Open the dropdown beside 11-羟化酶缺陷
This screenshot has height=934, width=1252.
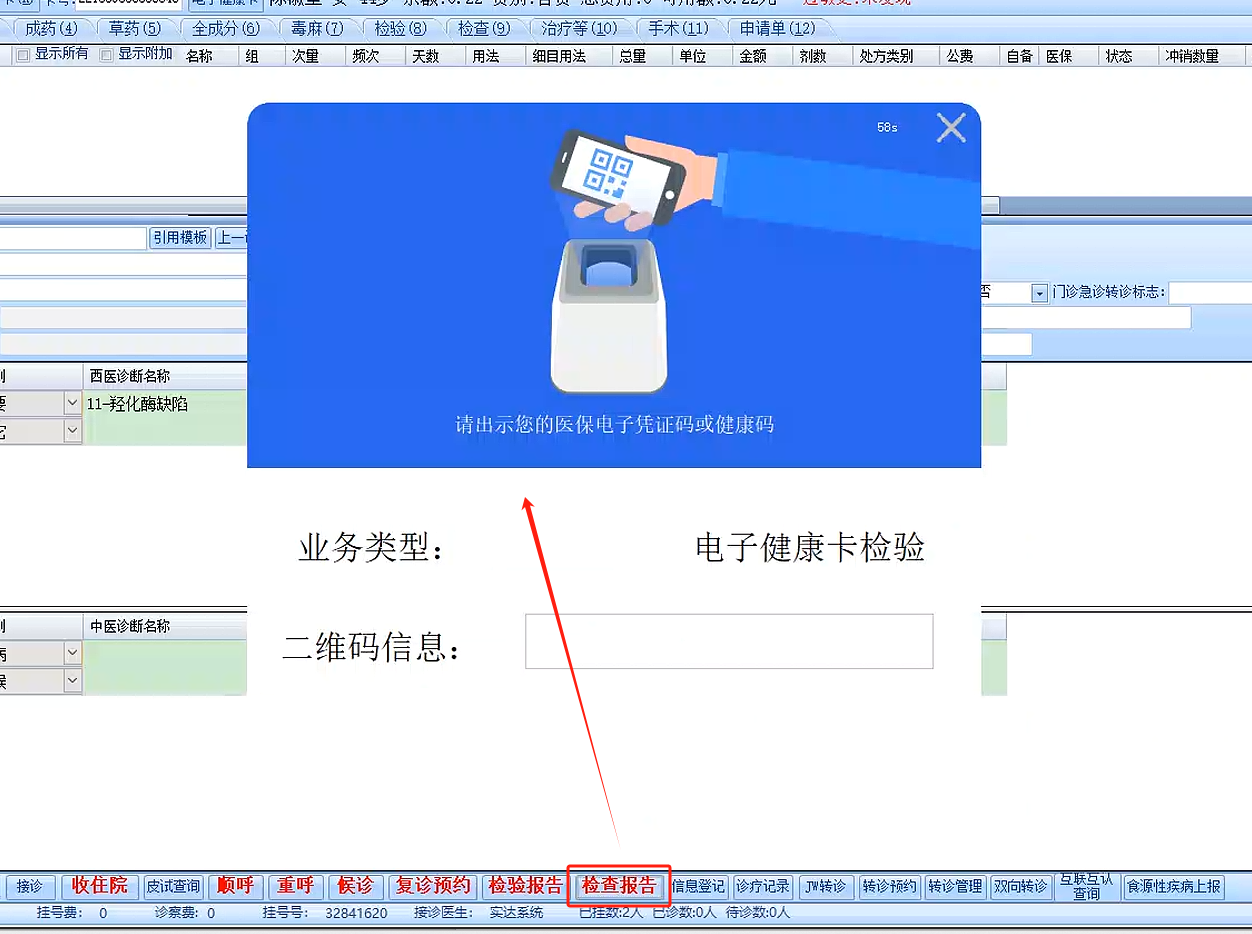[72, 404]
